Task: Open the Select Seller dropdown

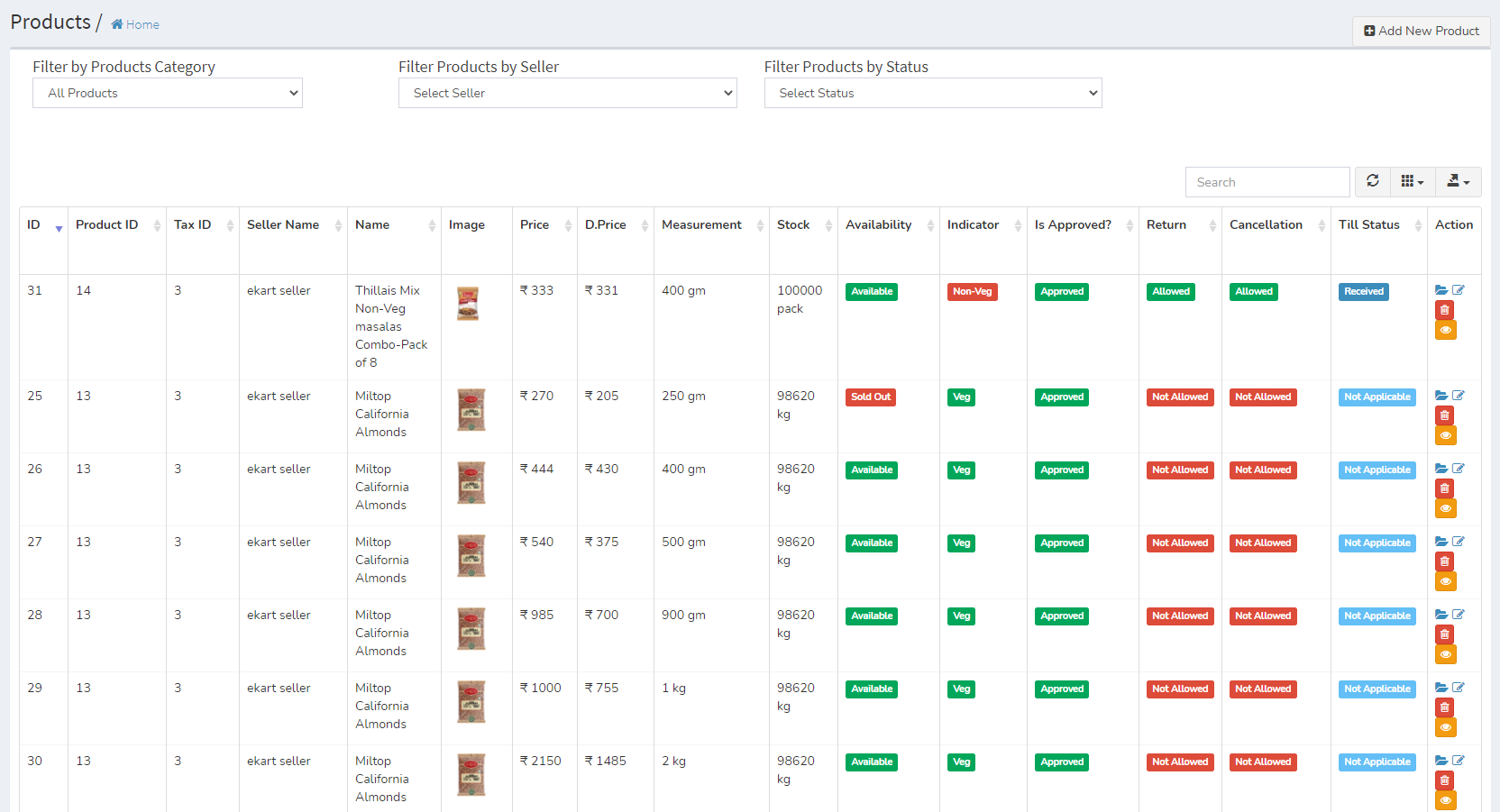Action: pyautogui.click(x=568, y=93)
